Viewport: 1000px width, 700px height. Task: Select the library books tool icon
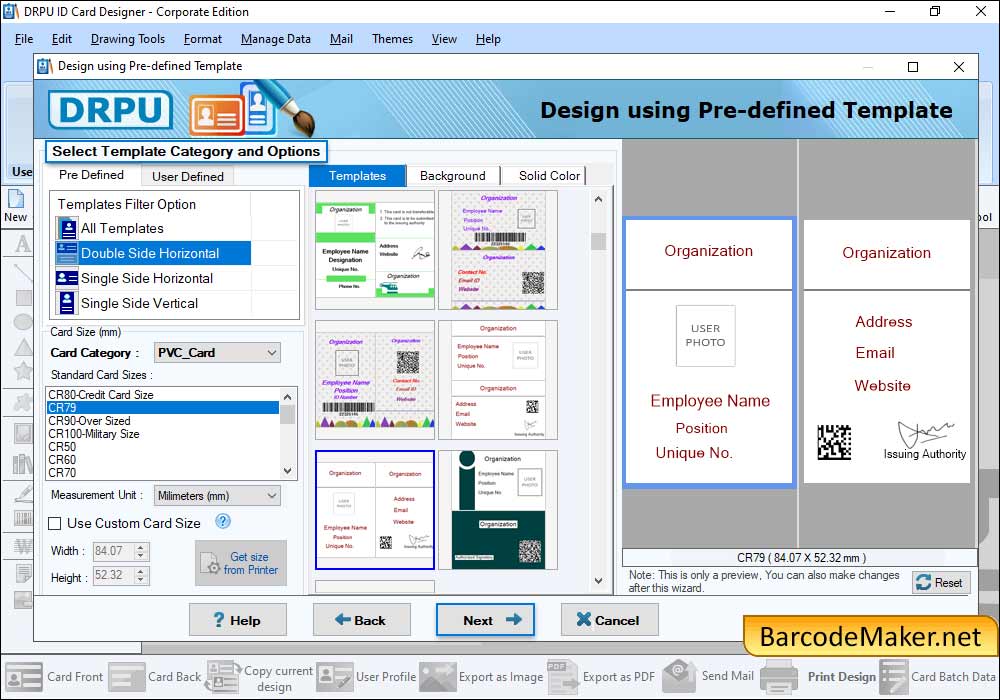pyautogui.click(x=23, y=463)
